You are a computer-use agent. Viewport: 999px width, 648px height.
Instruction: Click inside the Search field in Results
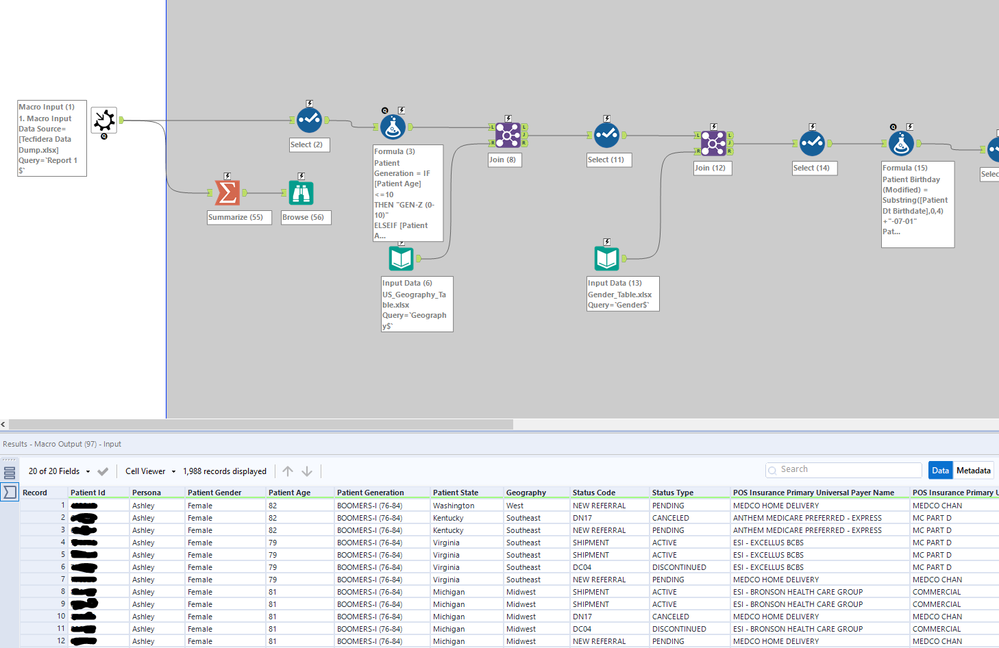tap(843, 469)
